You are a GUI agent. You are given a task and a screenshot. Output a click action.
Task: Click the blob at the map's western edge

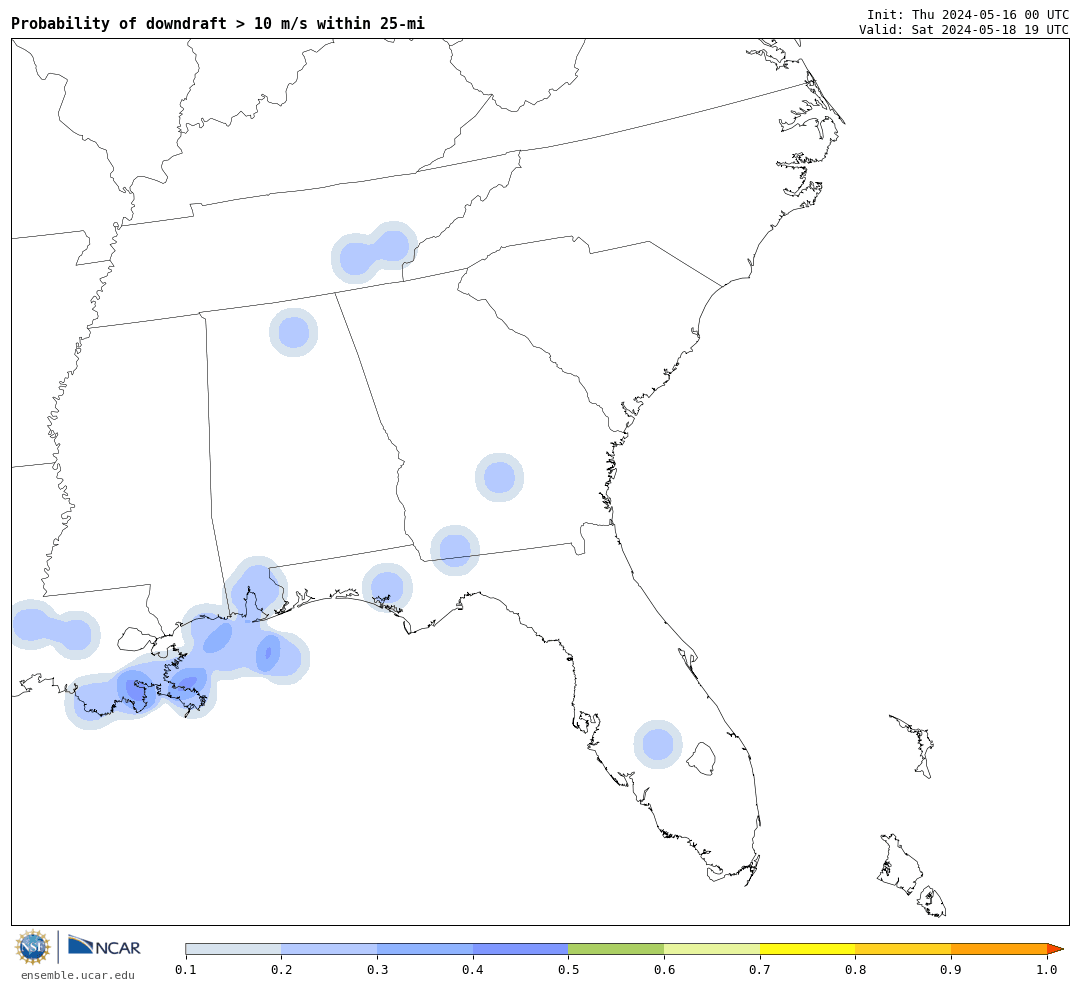tap(54, 629)
